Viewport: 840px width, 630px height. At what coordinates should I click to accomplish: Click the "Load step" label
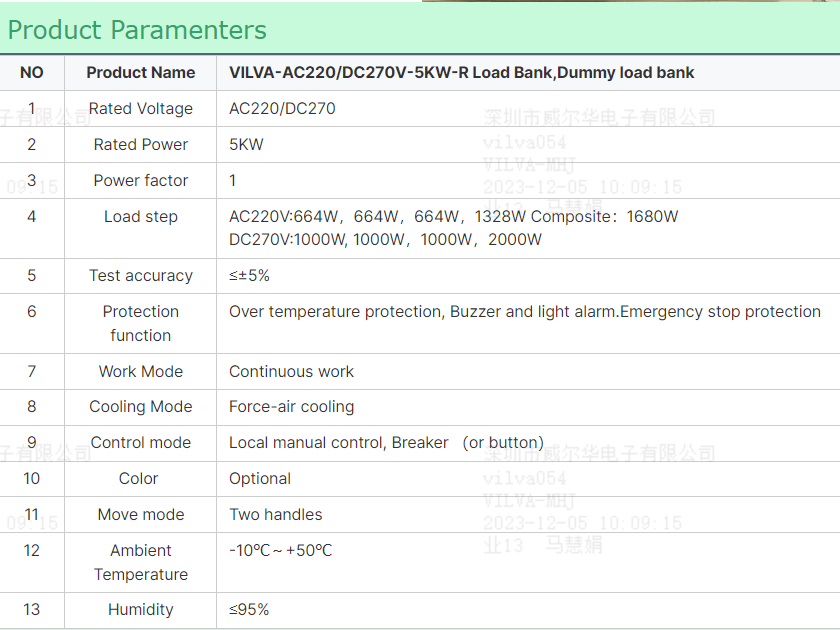[141, 216]
